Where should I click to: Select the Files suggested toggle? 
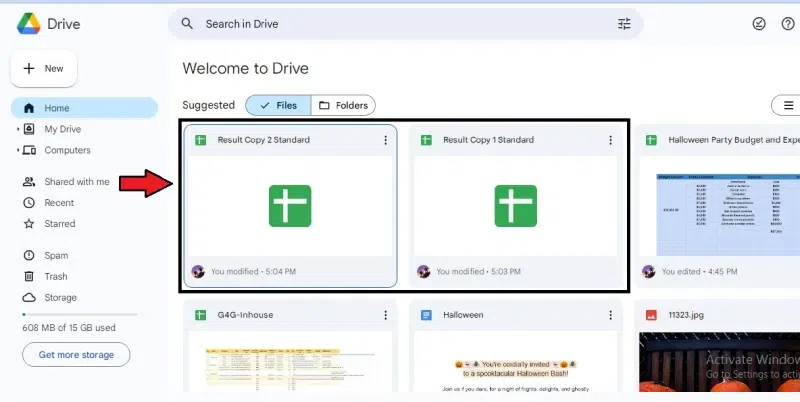click(278, 105)
